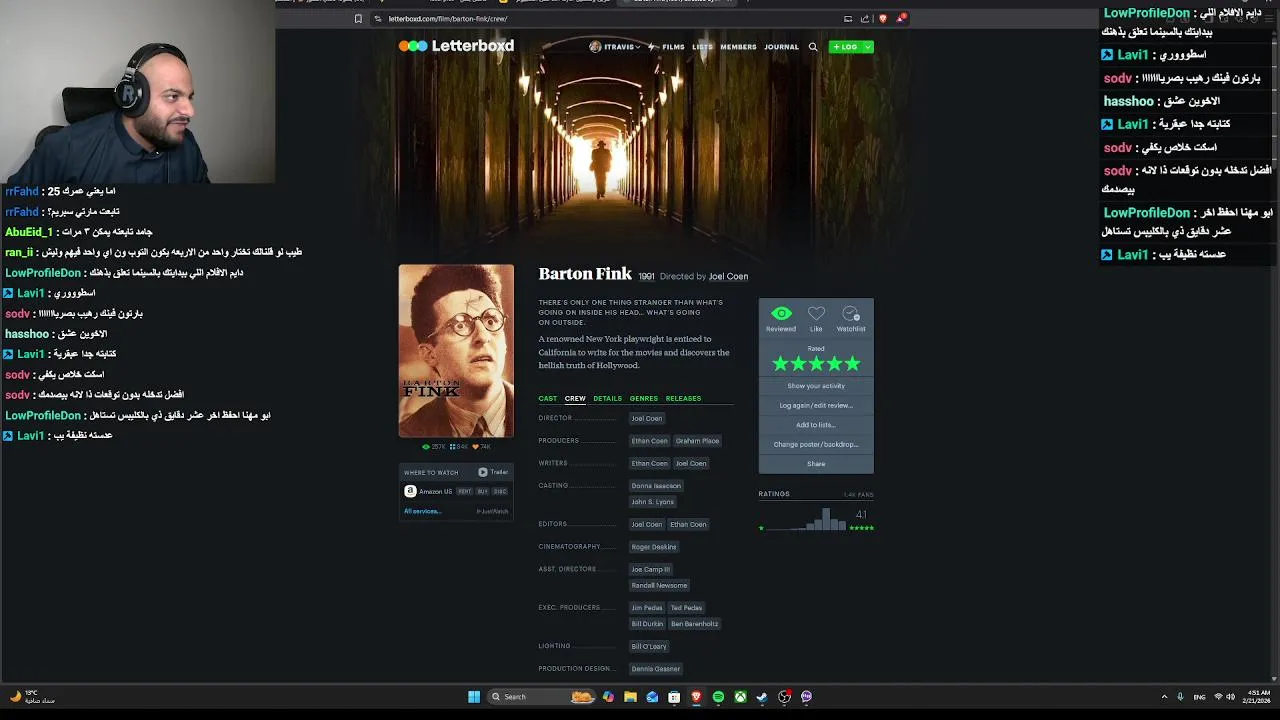Toggle the Like heart
The width and height of the screenshot is (1280, 720).
[816, 314]
